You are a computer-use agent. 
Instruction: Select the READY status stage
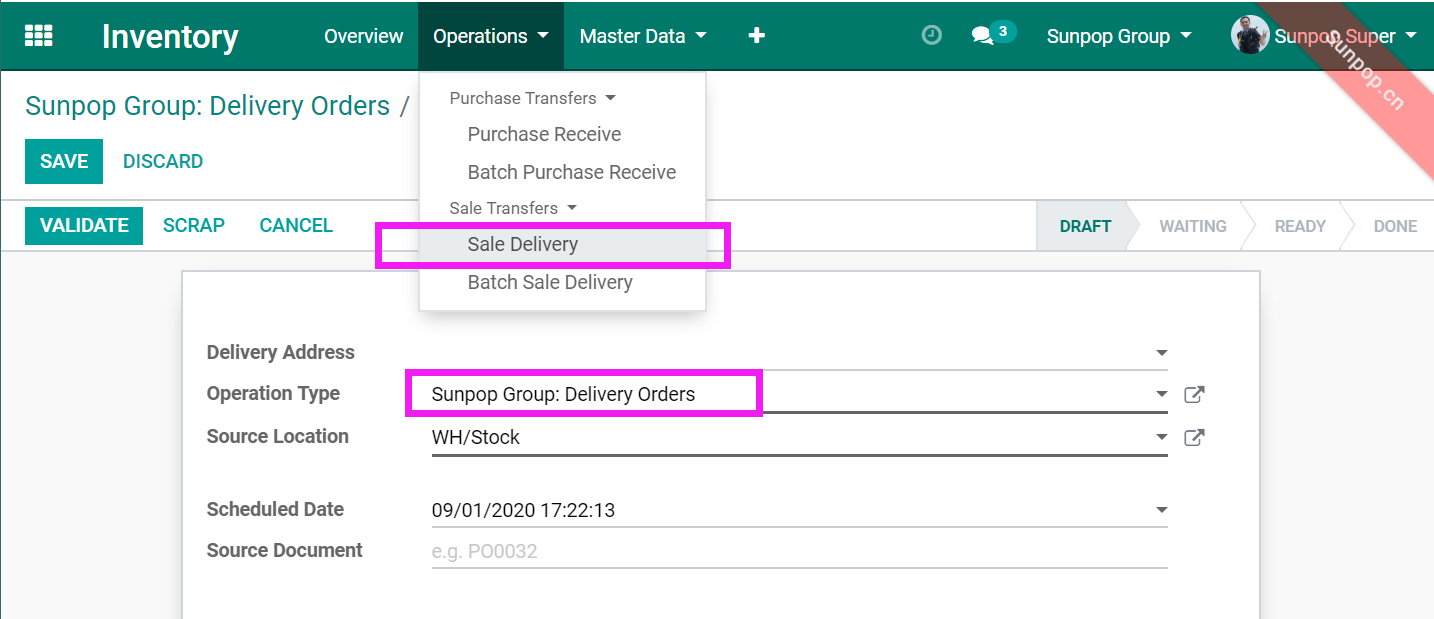tap(1300, 226)
